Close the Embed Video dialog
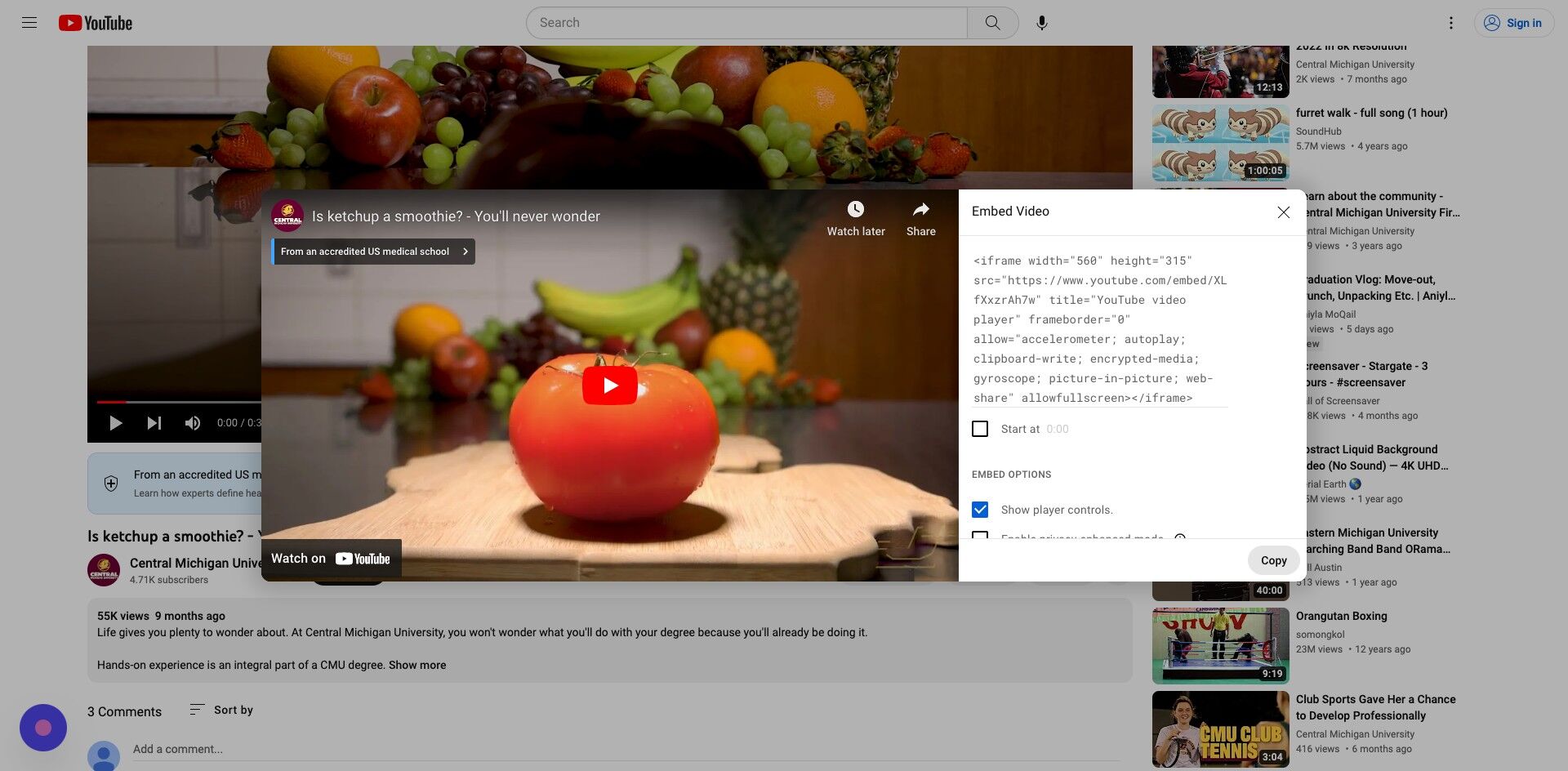Image resolution: width=1568 pixels, height=771 pixels. [1283, 212]
